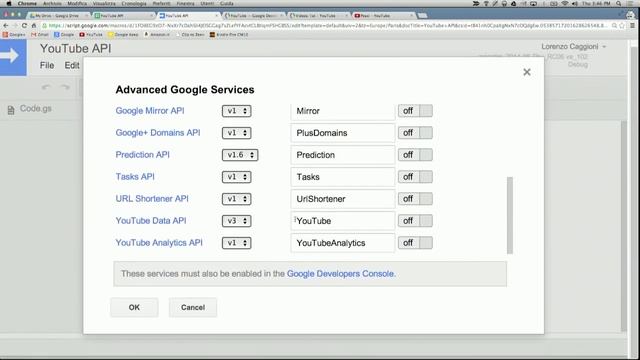Select YouTube Data API v3 version dropdown
This screenshot has height=360, width=640.
(x=236, y=221)
